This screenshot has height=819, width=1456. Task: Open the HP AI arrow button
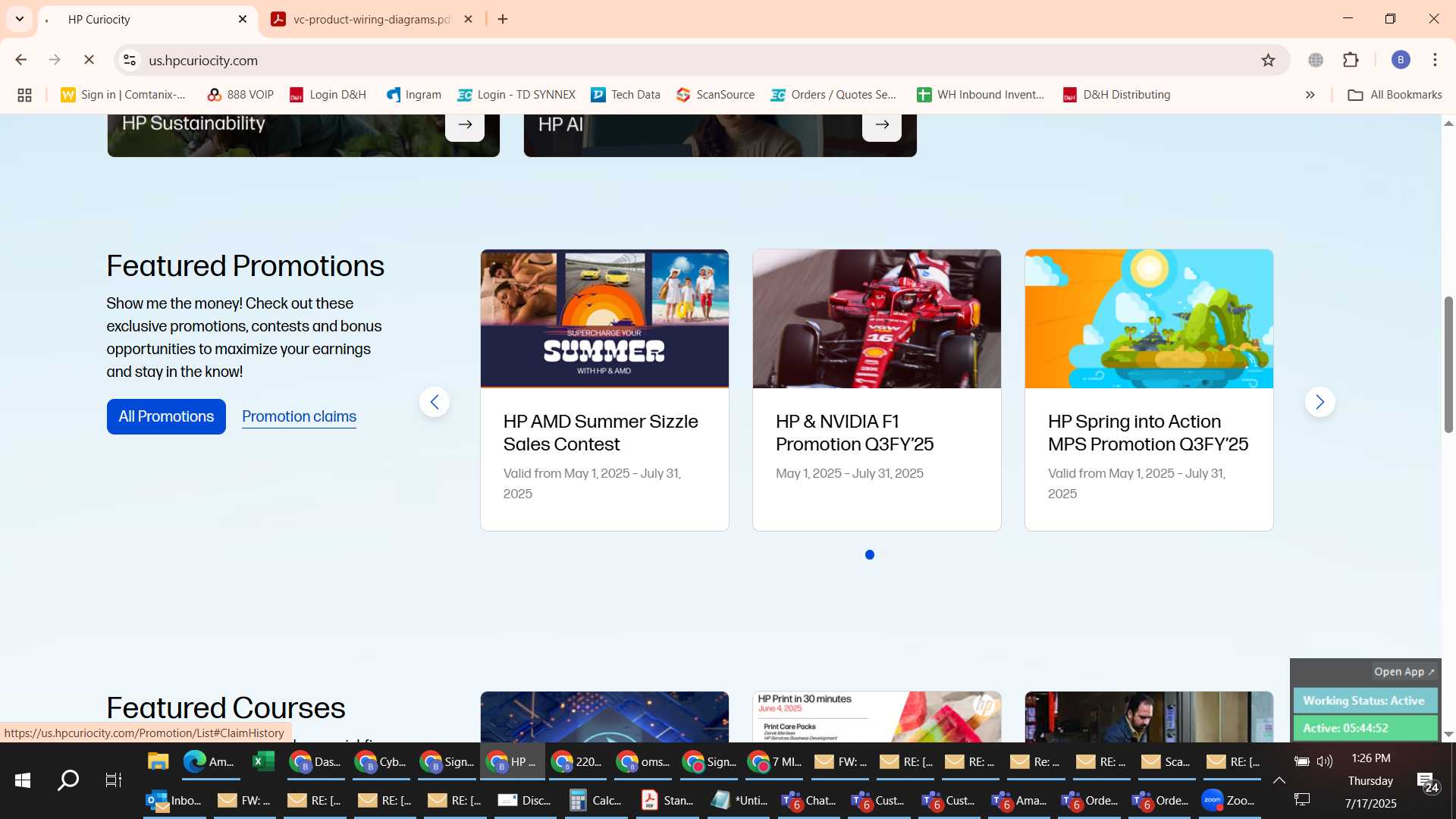pos(882,124)
